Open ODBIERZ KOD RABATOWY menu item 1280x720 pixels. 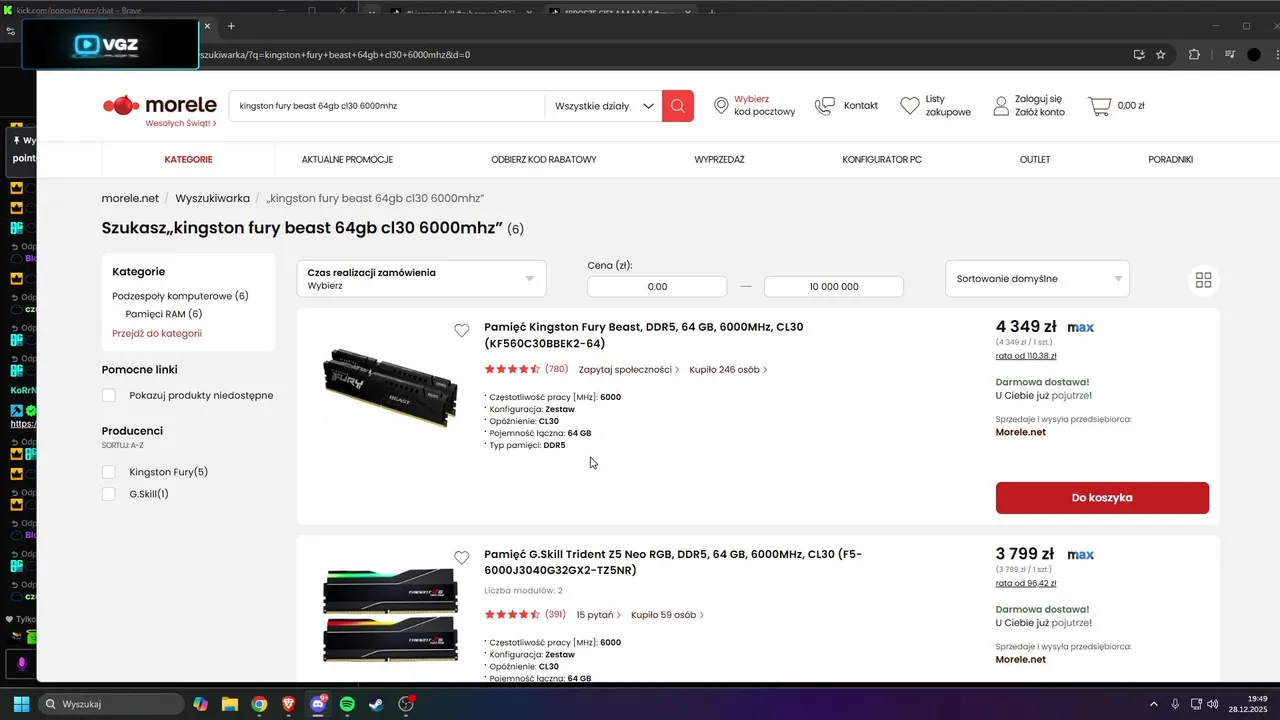[544, 159]
